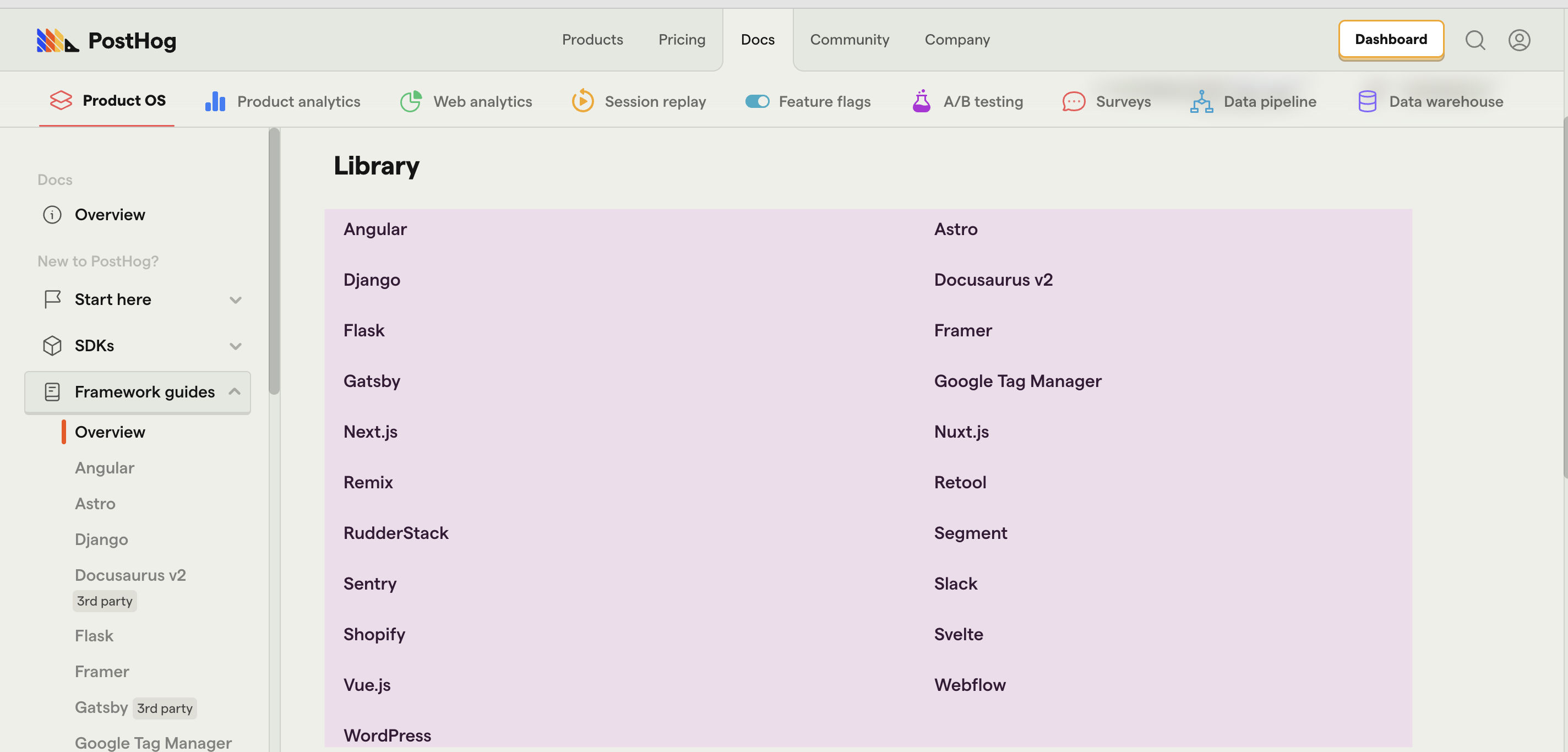Click the Session replay play icon
1568x752 pixels.
click(x=582, y=101)
